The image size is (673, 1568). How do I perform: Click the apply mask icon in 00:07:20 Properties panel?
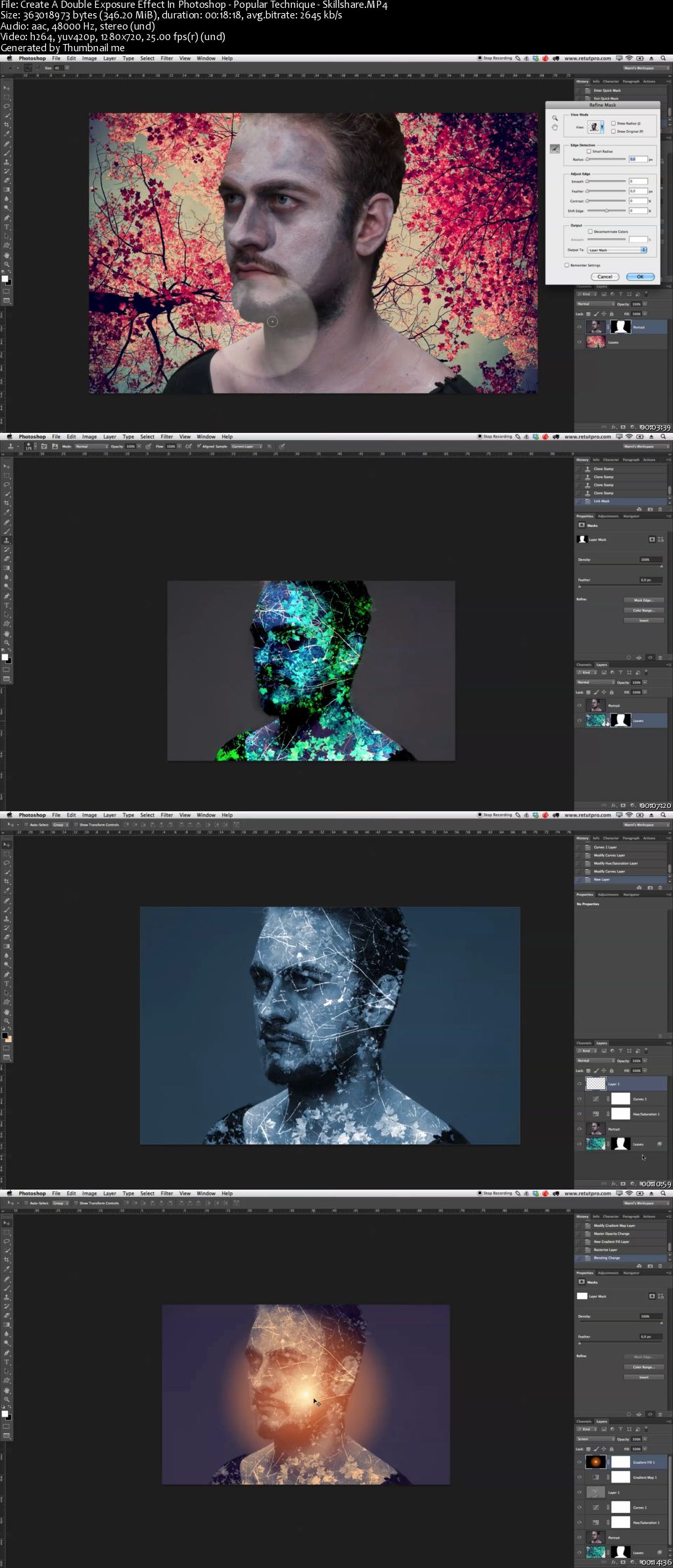click(639, 658)
